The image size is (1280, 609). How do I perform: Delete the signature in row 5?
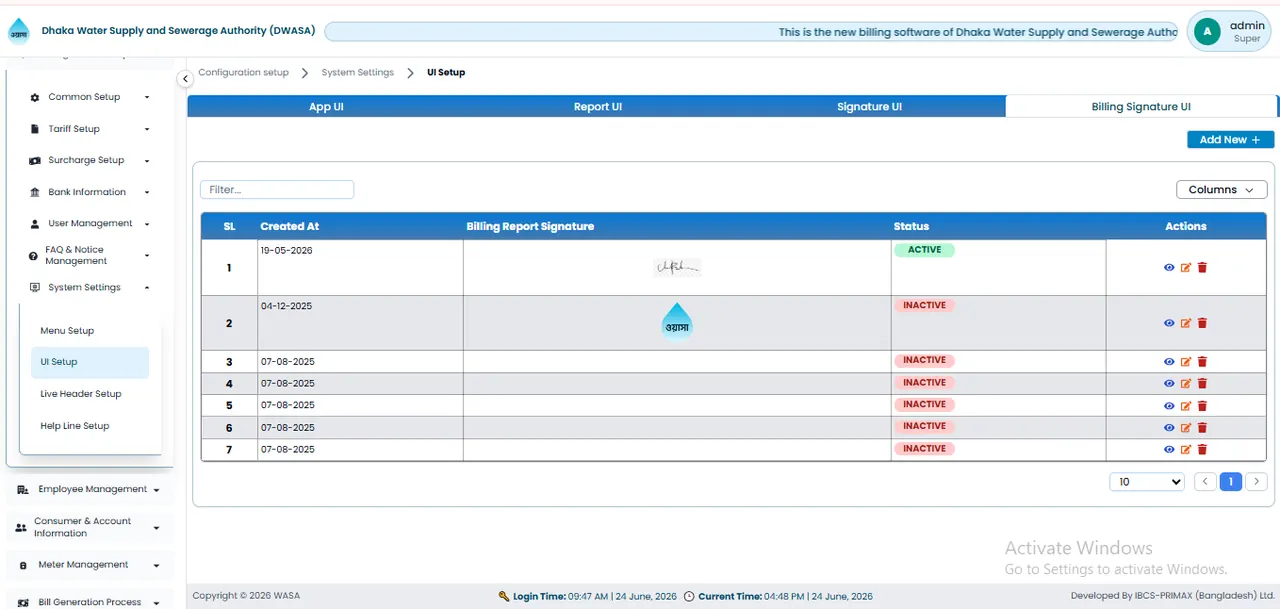(1202, 406)
